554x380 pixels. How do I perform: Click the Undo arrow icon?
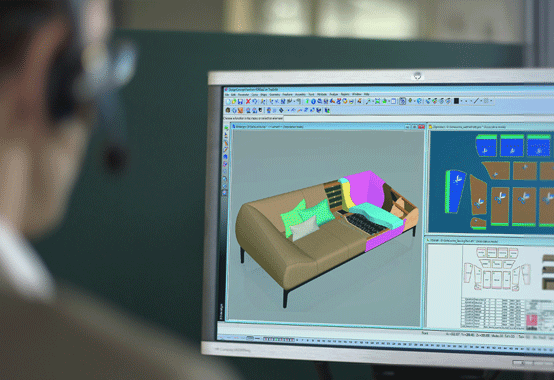coord(255,102)
